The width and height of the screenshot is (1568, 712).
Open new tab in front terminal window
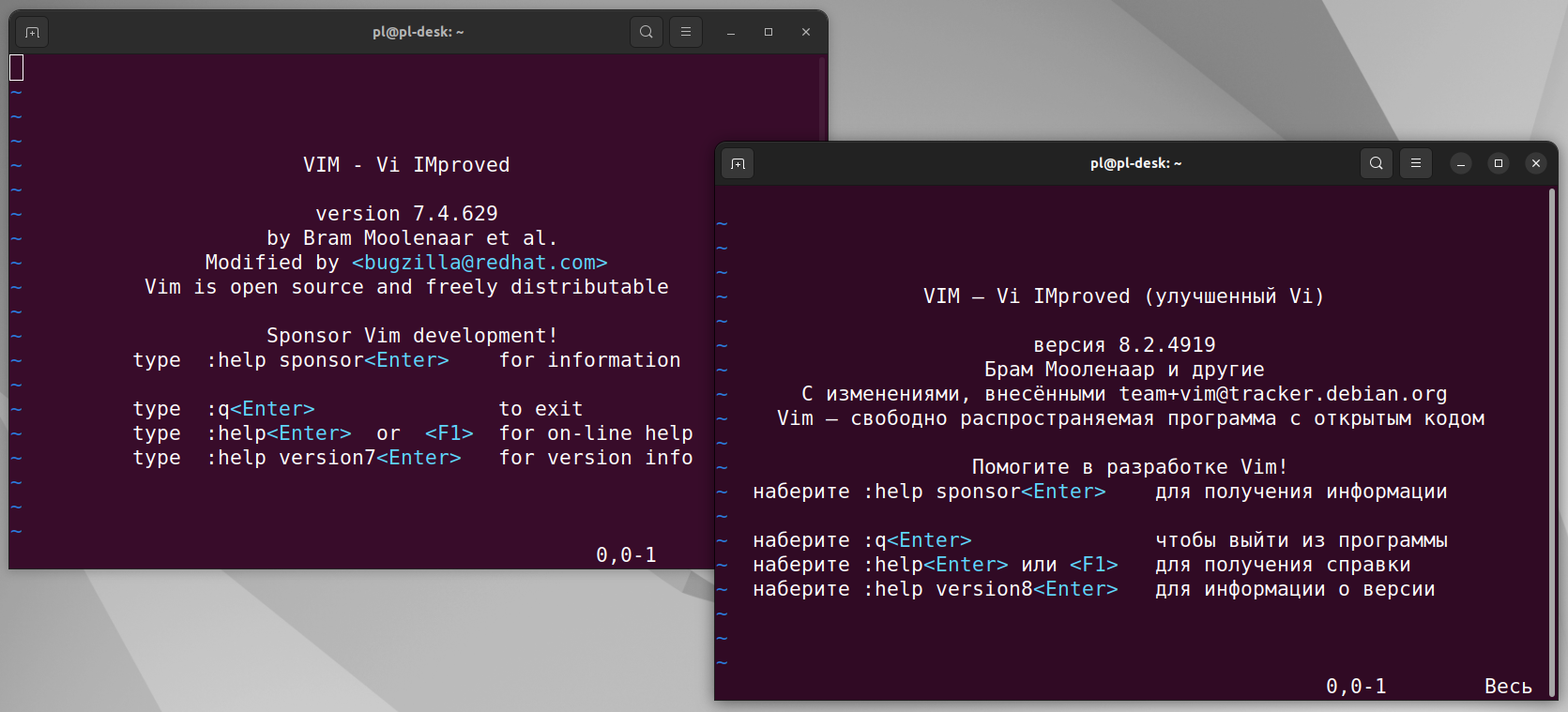pyautogui.click(x=738, y=163)
